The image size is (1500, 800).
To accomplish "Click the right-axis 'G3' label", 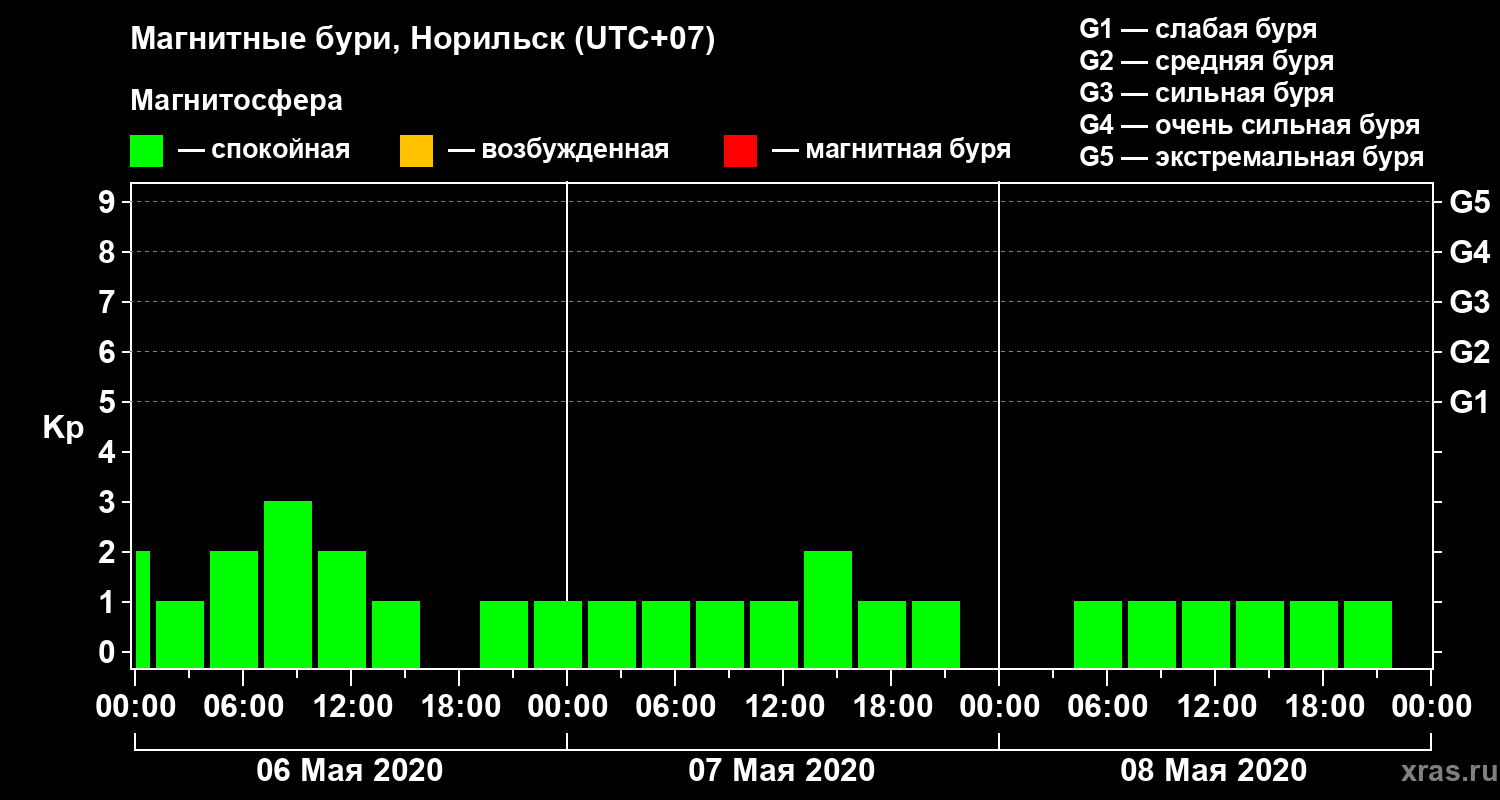I will (1469, 303).
